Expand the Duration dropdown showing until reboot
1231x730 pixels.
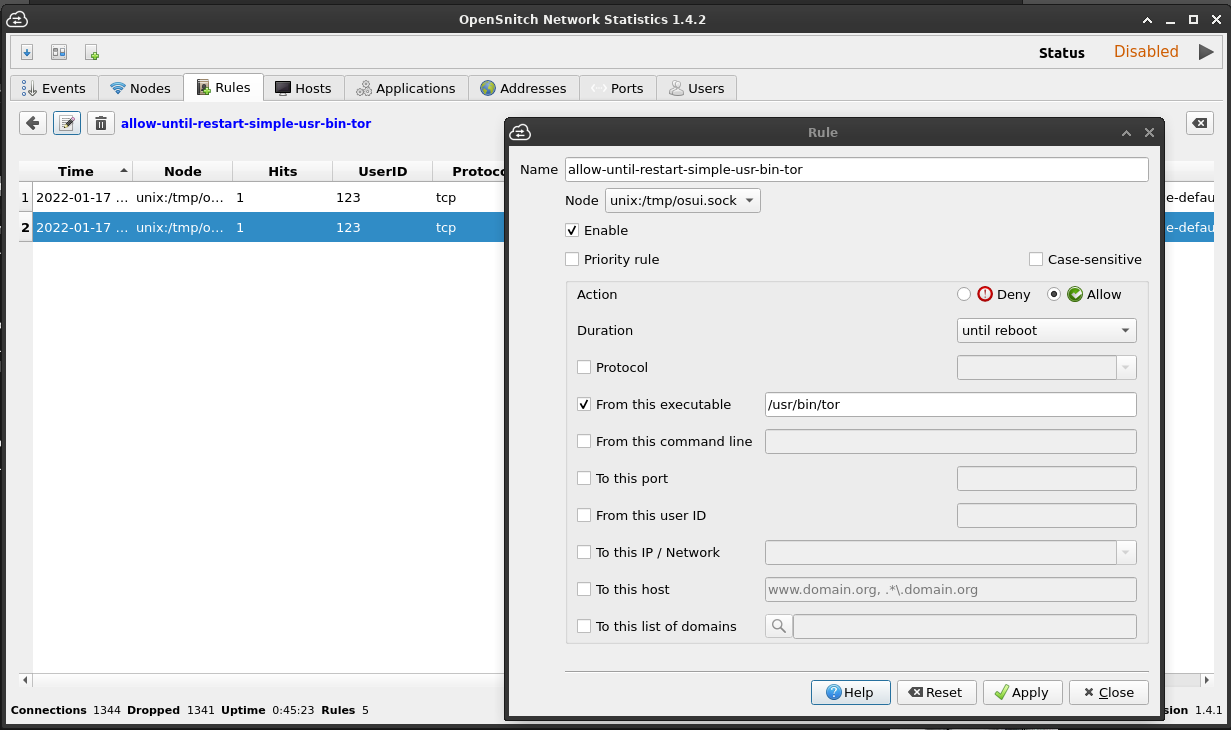click(x=1047, y=331)
